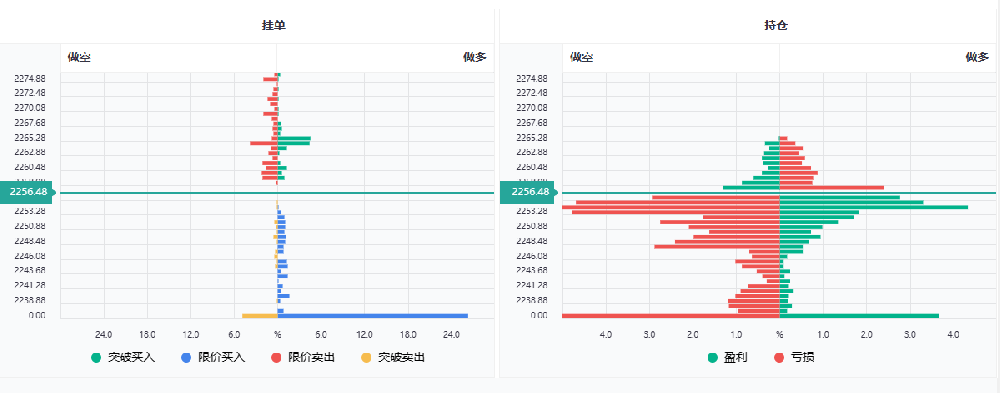Click the blue 限价买入 legend circle
This screenshot has width=1000, height=393.
tap(186, 358)
